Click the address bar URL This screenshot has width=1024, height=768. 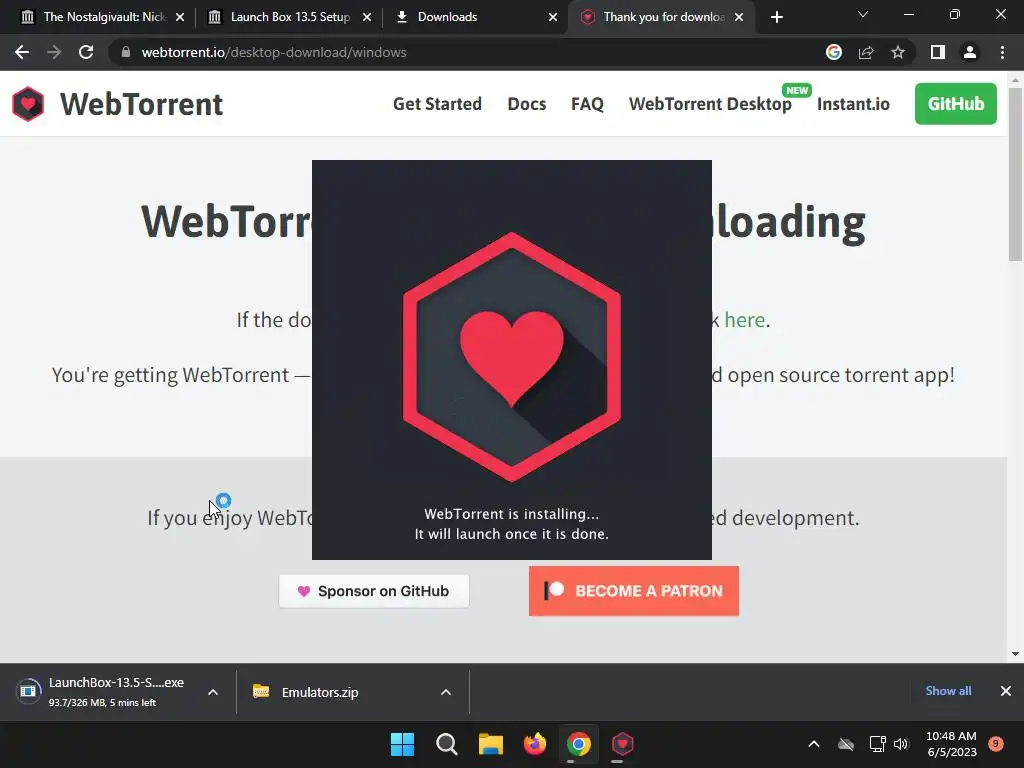pos(274,52)
